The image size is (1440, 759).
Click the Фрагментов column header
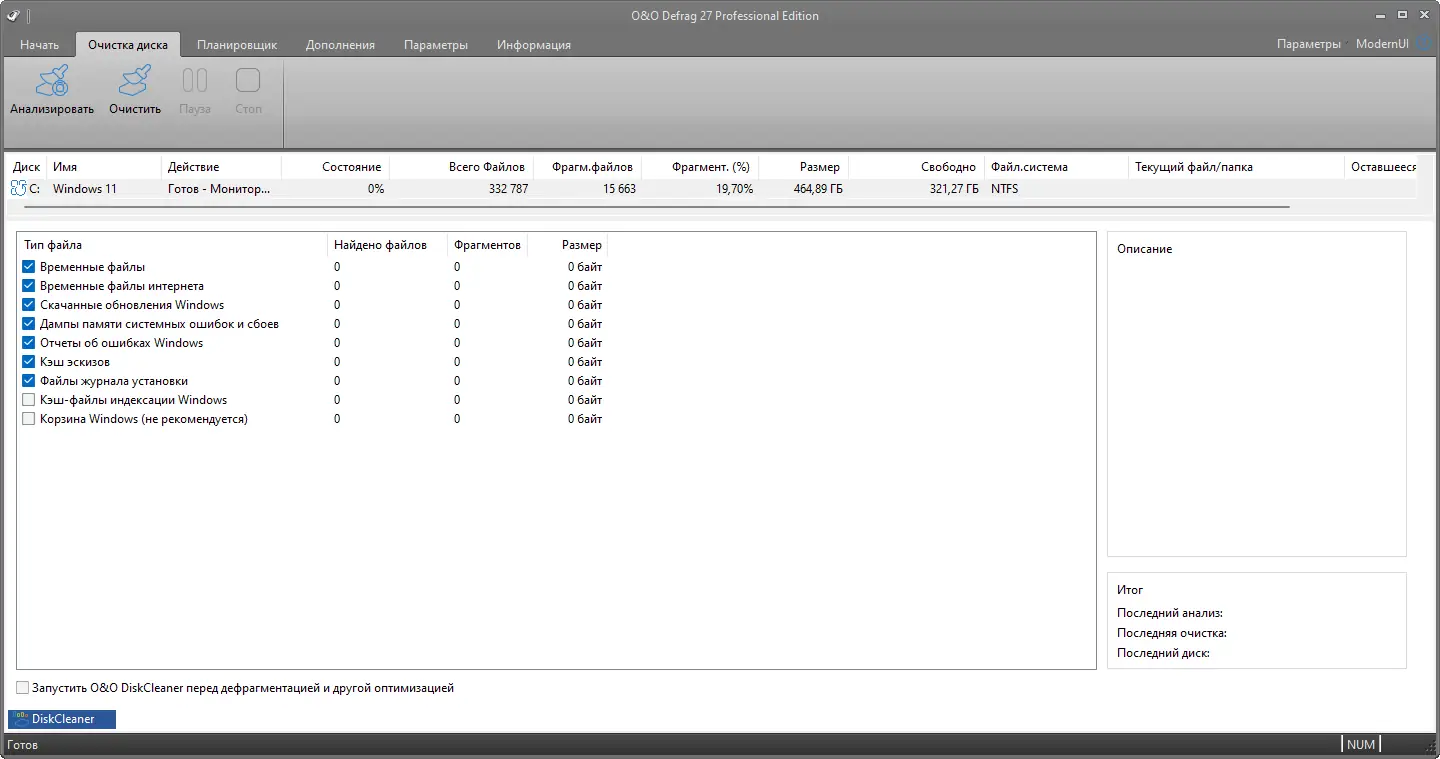pos(487,245)
